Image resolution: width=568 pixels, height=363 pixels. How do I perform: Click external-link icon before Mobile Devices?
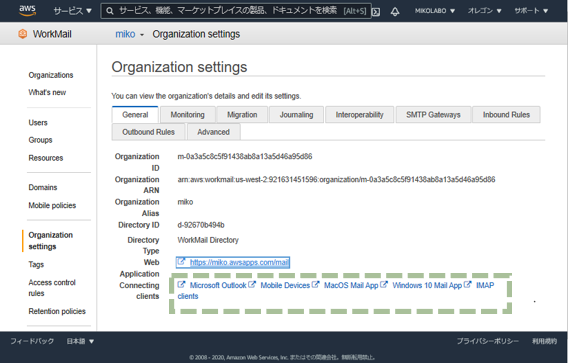pyautogui.click(x=252, y=285)
